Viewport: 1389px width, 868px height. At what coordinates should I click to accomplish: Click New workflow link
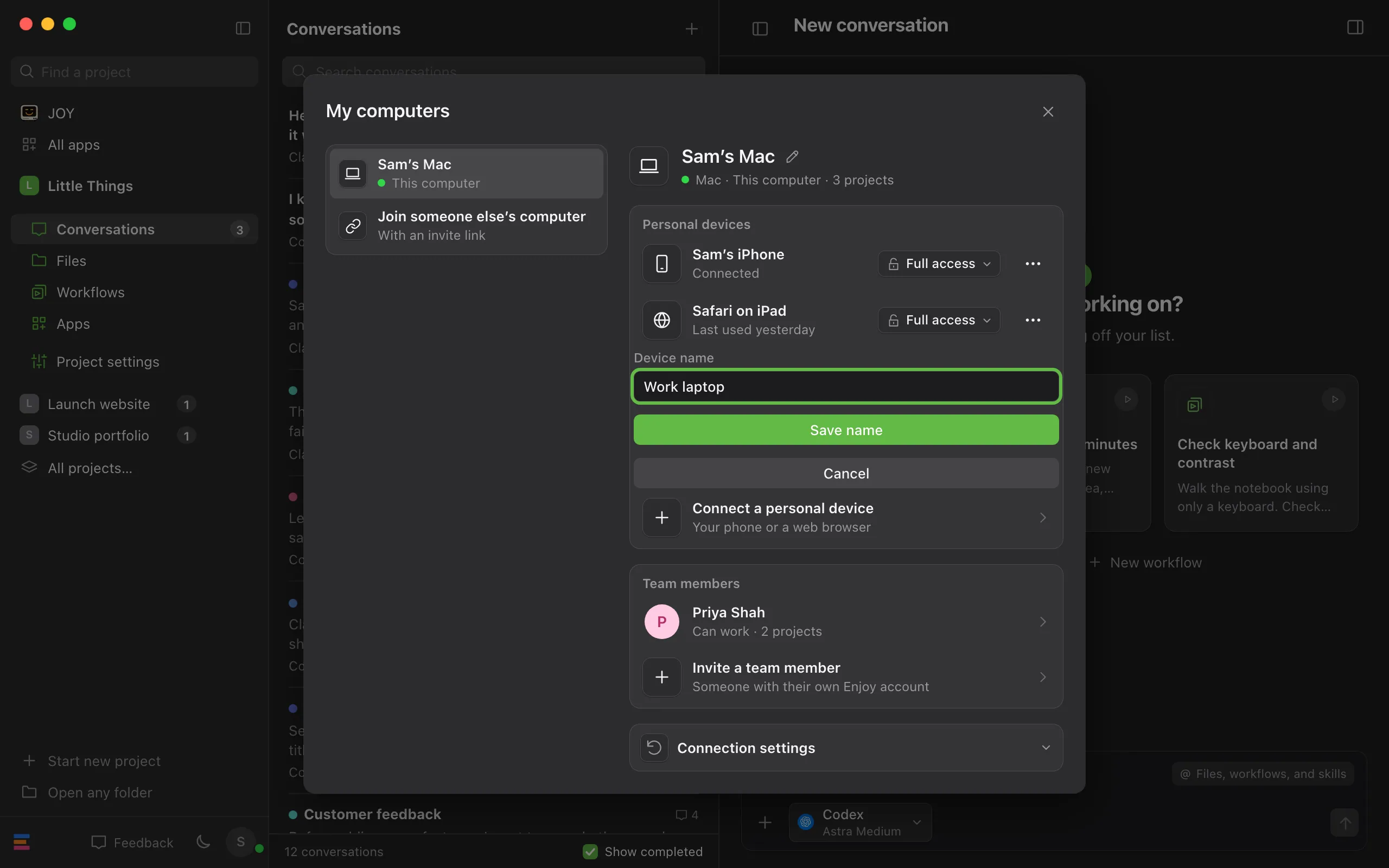pyautogui.click(x=1145, y=563)
